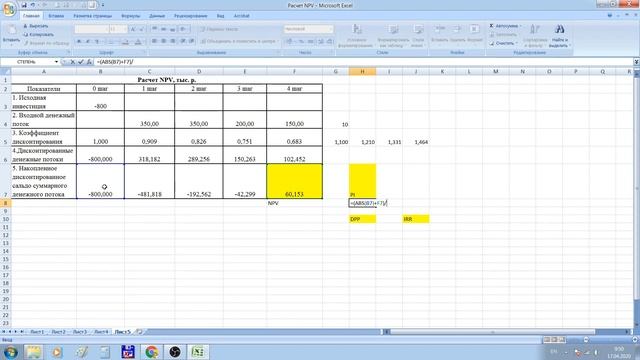Use Format Painter (Формат по образцу)

click(46, 43)
